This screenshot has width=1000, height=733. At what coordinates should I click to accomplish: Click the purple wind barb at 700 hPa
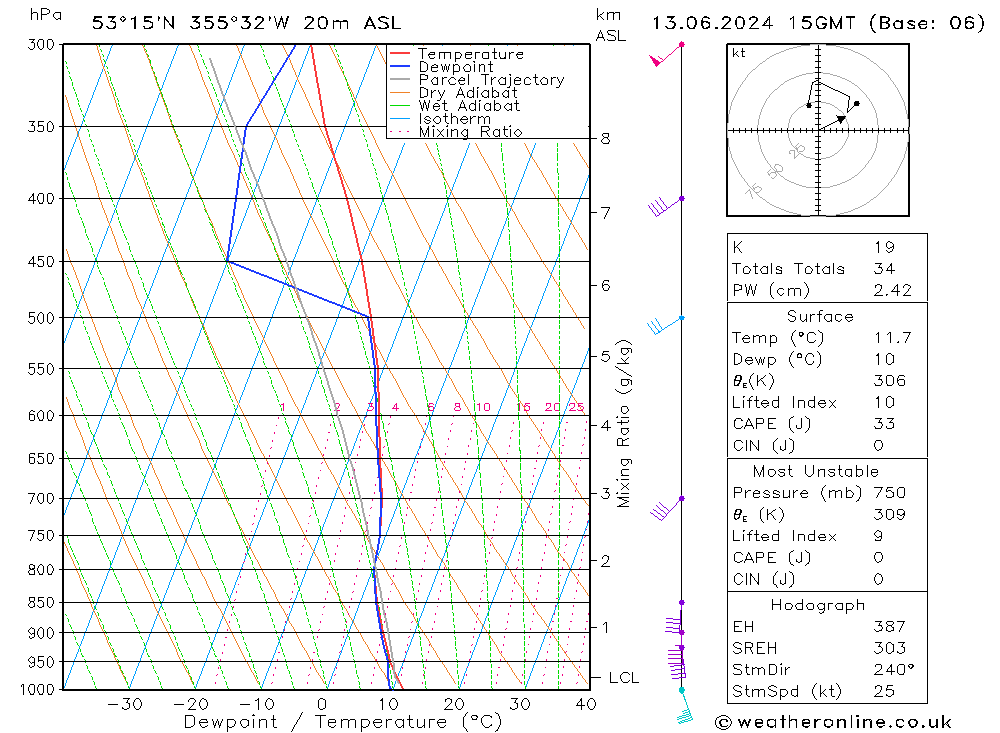point(667,508)
